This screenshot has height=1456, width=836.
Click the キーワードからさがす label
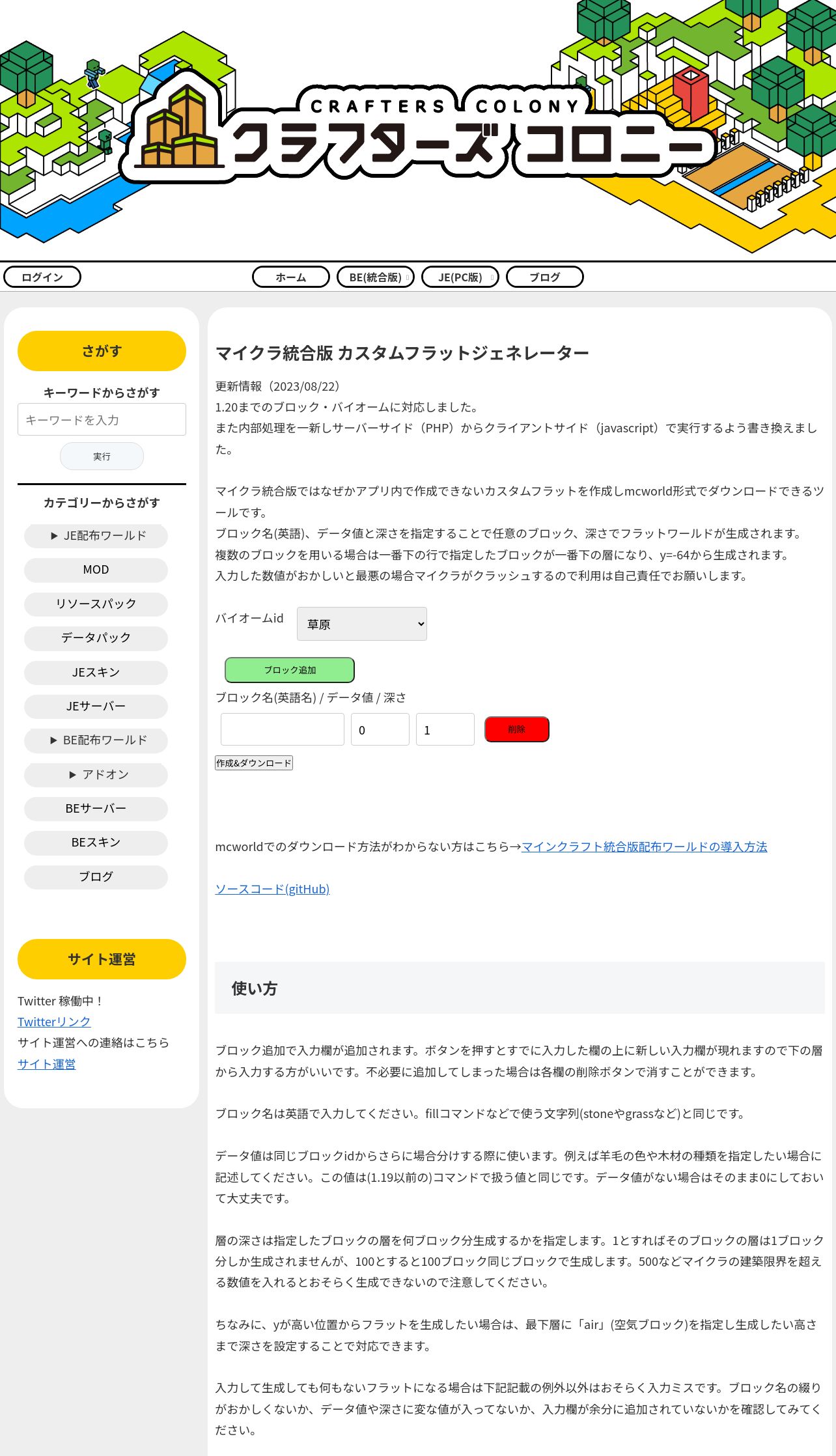tap(102, 393)
